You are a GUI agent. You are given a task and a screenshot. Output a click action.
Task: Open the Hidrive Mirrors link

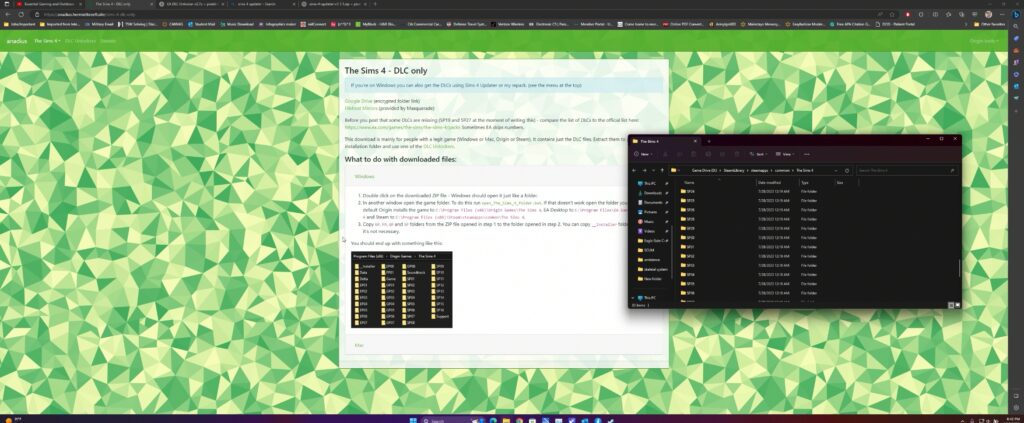pyautogui.click(x=360, y=108)
